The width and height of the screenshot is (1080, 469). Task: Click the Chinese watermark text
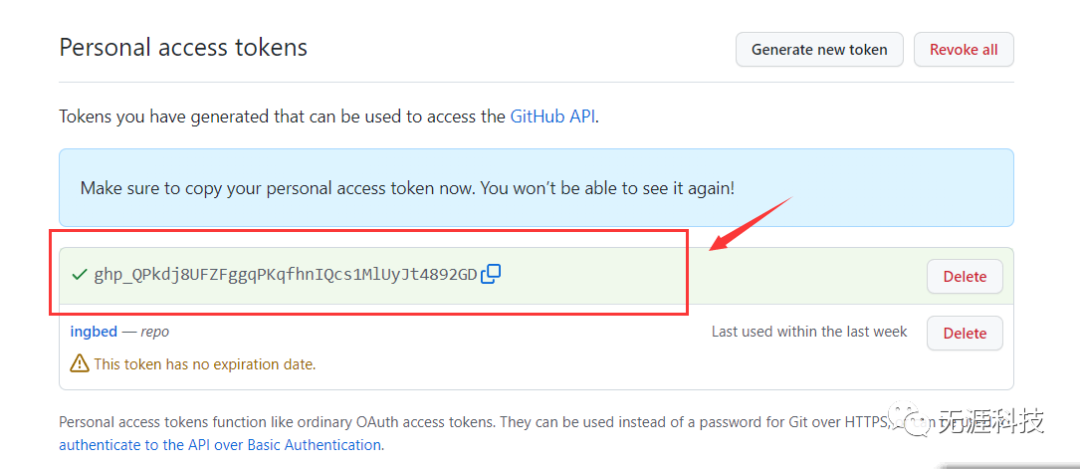point(992,421)
